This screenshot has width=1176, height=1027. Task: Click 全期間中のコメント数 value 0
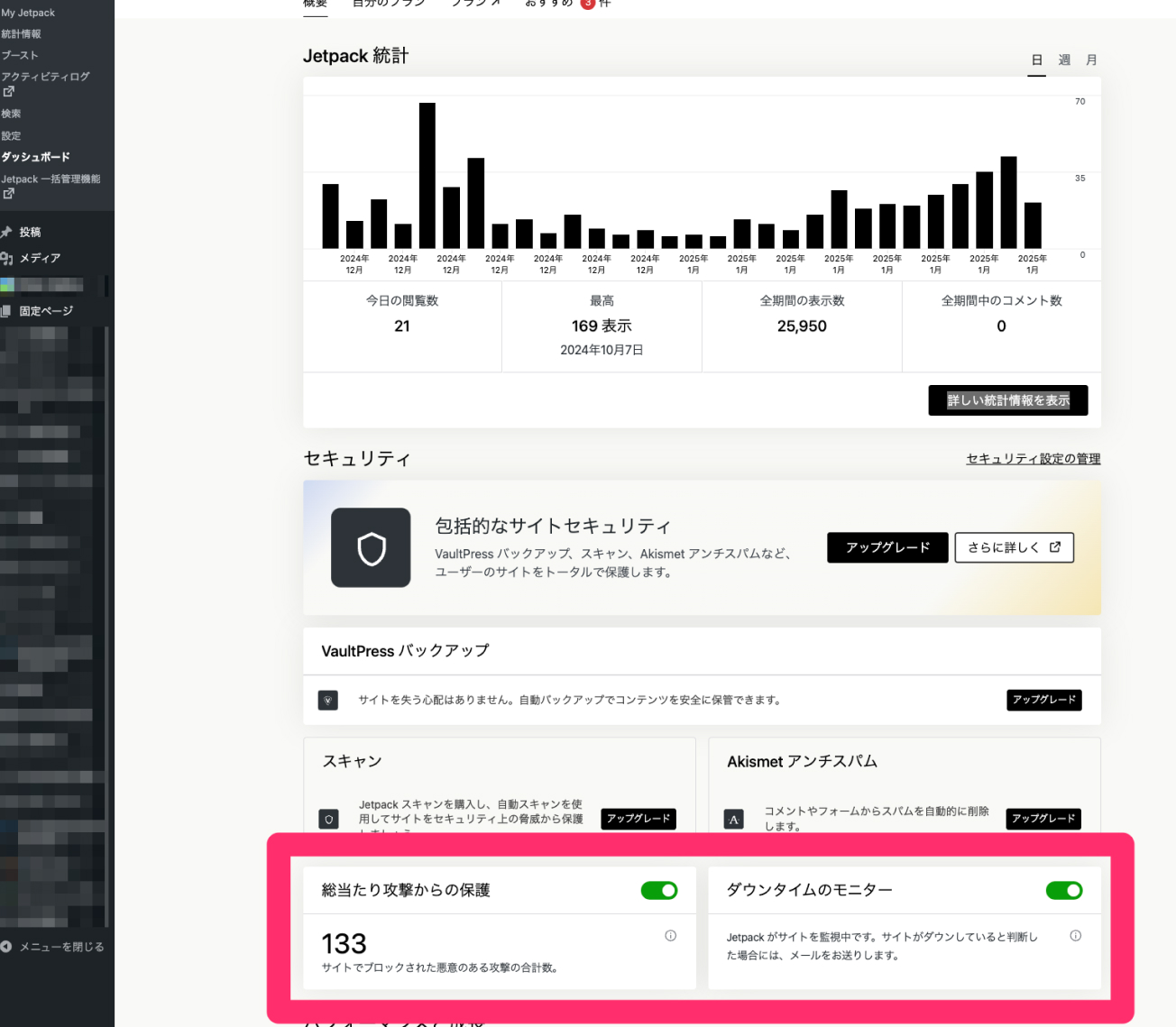tap(1001, 326)
